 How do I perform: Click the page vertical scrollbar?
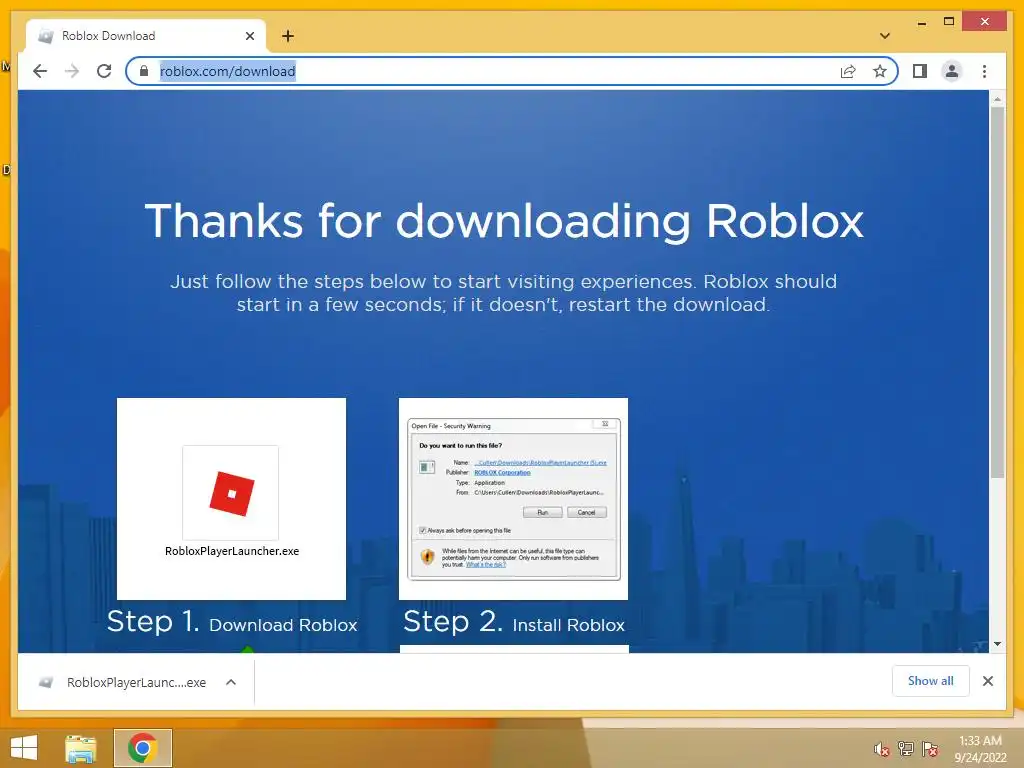[997, 293]
